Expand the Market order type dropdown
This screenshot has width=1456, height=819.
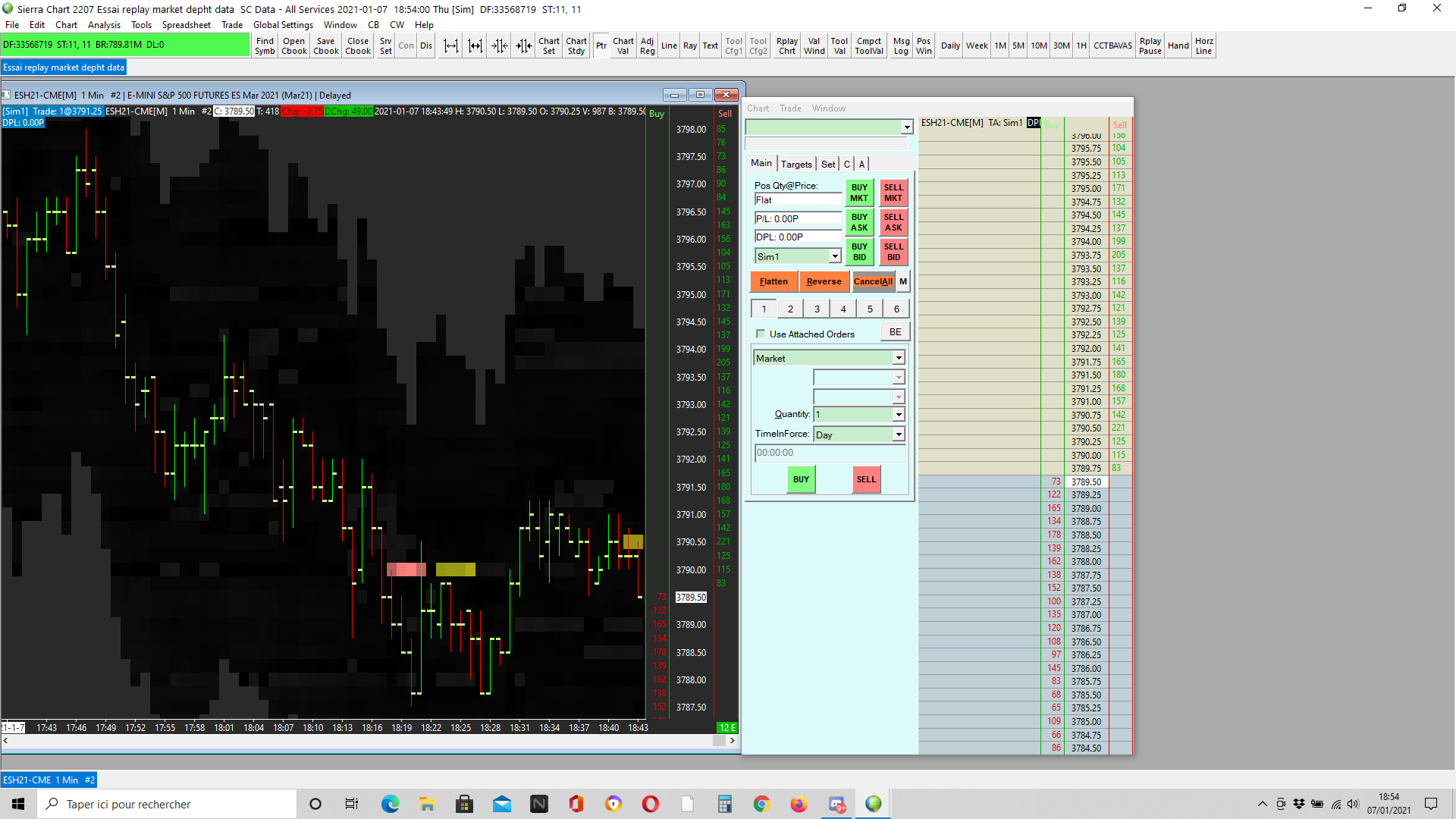point(899,358)
